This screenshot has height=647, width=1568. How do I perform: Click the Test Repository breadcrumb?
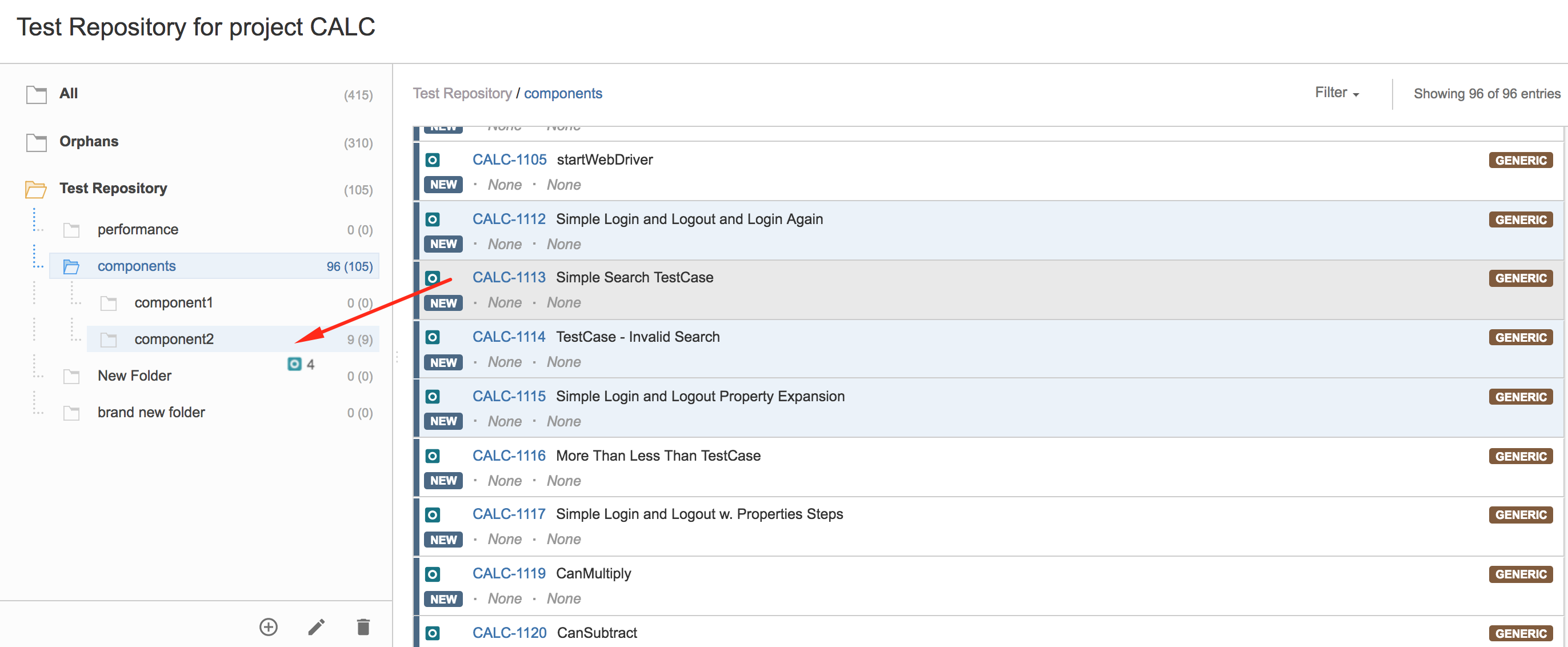click(462, 93)
